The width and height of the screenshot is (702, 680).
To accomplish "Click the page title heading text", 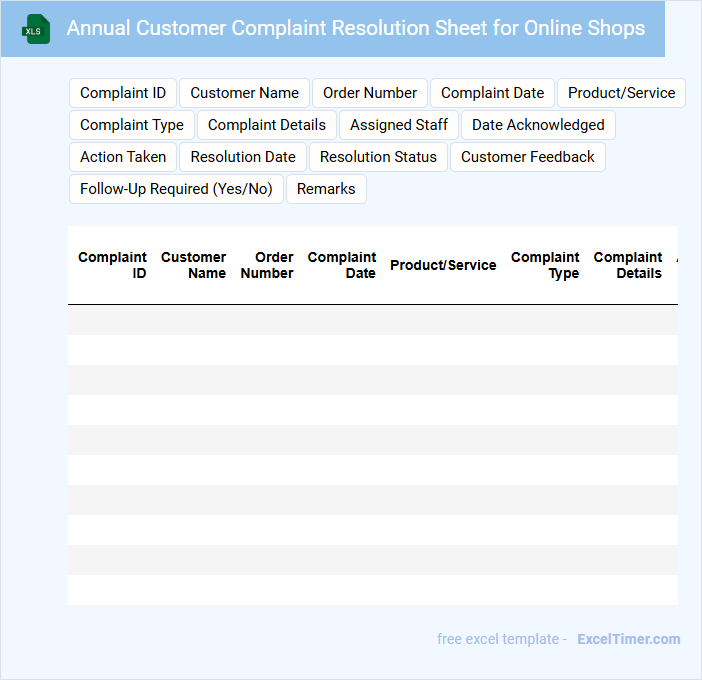I will click(355, 28).
